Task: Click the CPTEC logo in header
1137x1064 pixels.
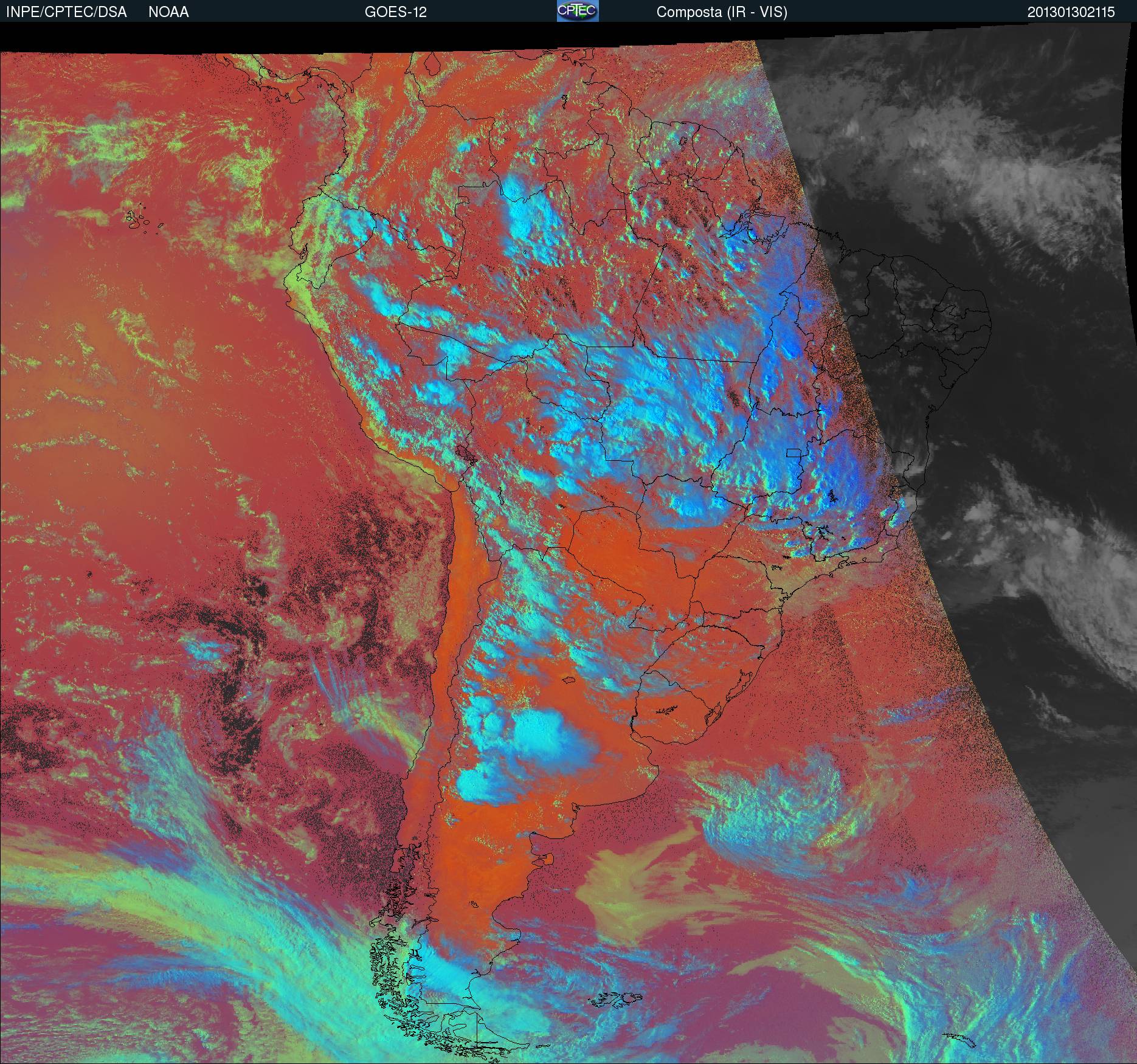Action: coord(577,11)
